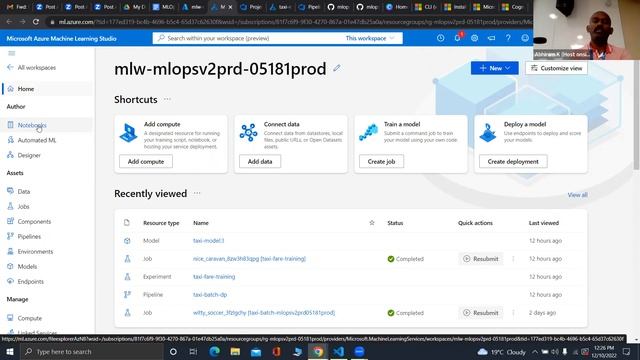Click the Windows Start button
The width and height of the screenshot is (640, 360).
(x=10, y=351)
